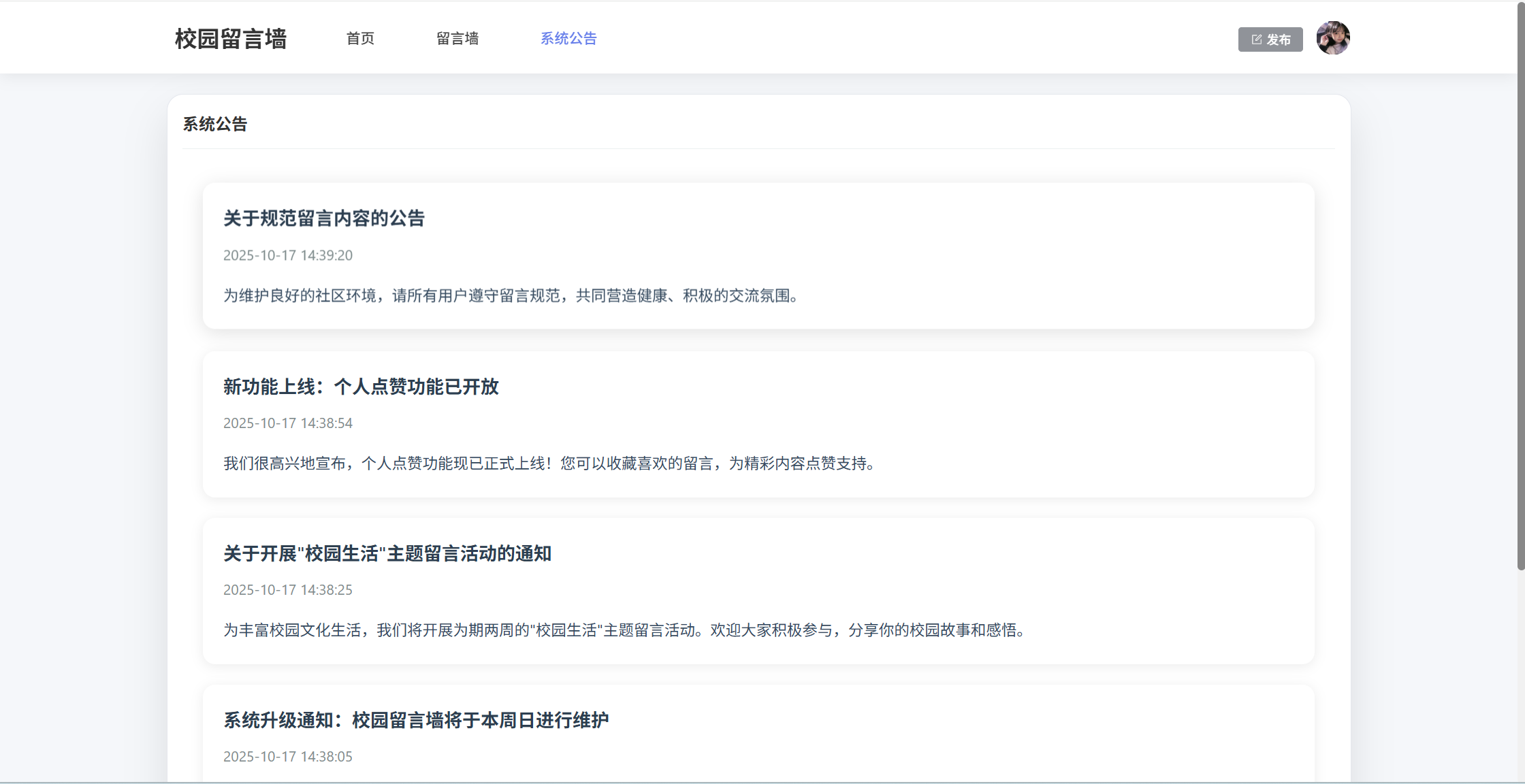This screenshot has width=1525, height=784.
Task: Open the user avatar profile picture
Action: tap(1332, 38)
